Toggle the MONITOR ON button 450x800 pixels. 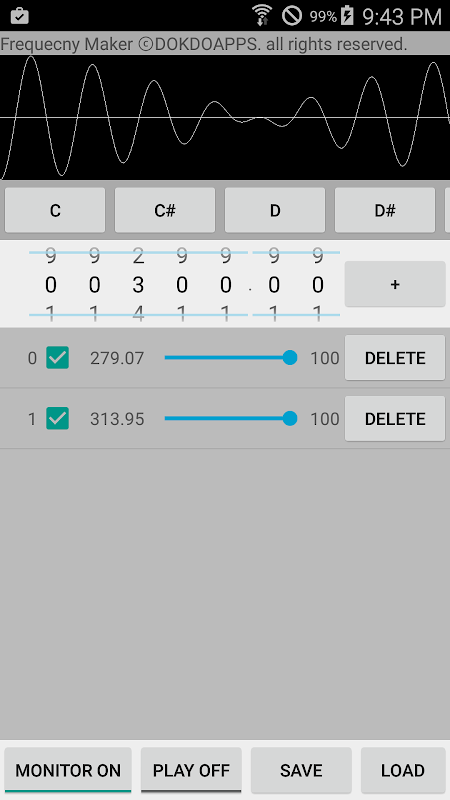68,770
